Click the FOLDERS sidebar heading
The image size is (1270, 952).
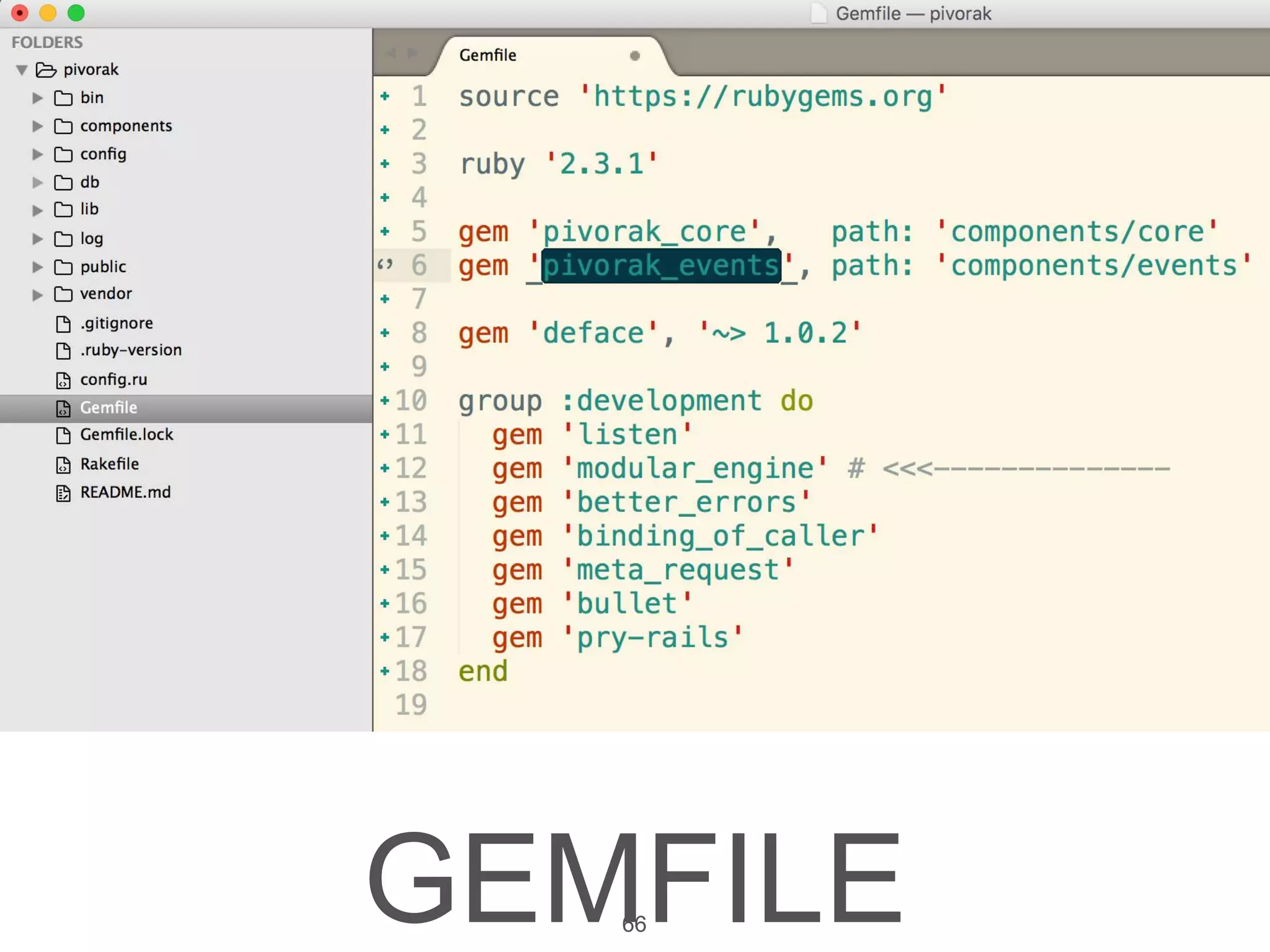coord(47,42)
